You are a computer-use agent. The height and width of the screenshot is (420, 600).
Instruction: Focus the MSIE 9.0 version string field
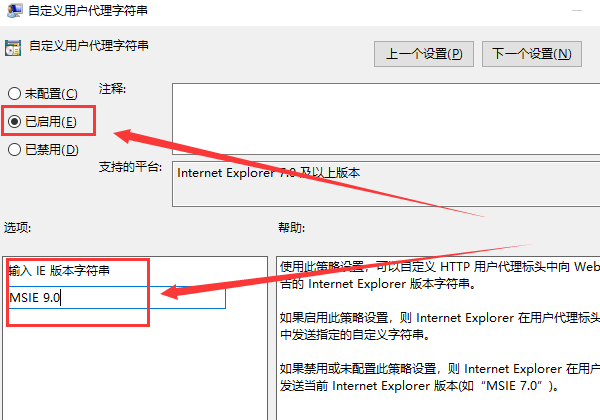[x=117, y=298]
